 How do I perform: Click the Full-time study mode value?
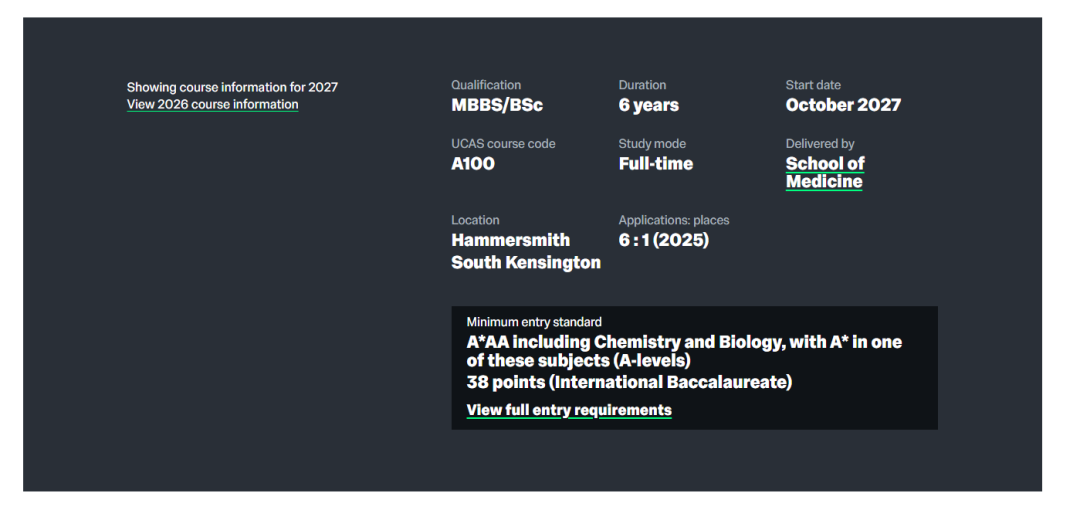tap(655, 164)
